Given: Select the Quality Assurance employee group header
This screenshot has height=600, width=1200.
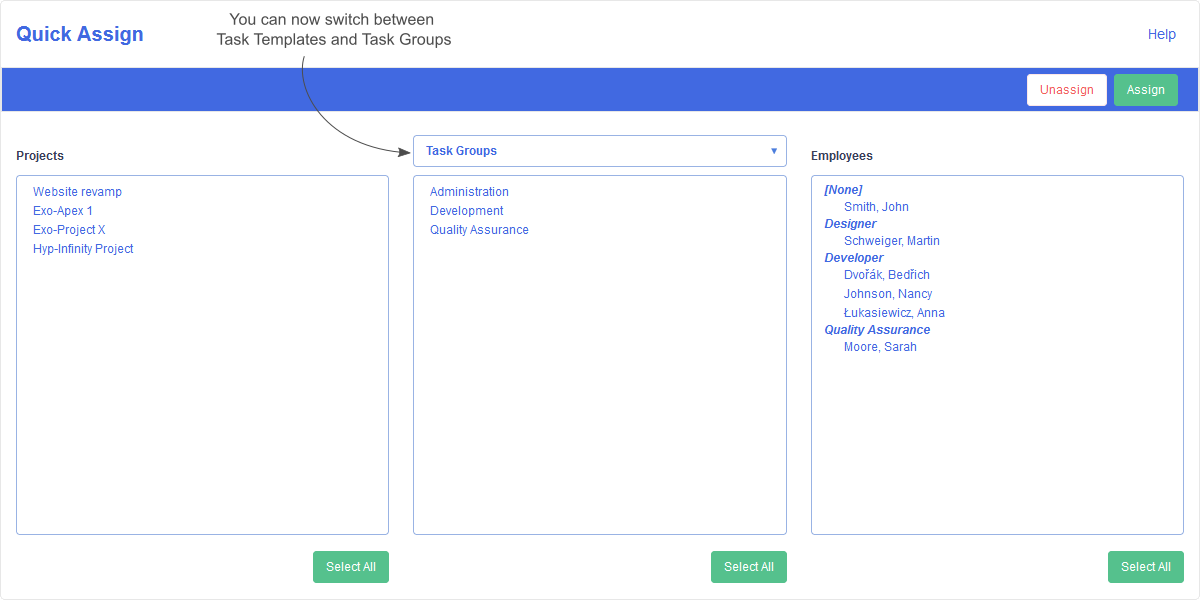Looking at the screenshot, I should (x=877, y=330).
